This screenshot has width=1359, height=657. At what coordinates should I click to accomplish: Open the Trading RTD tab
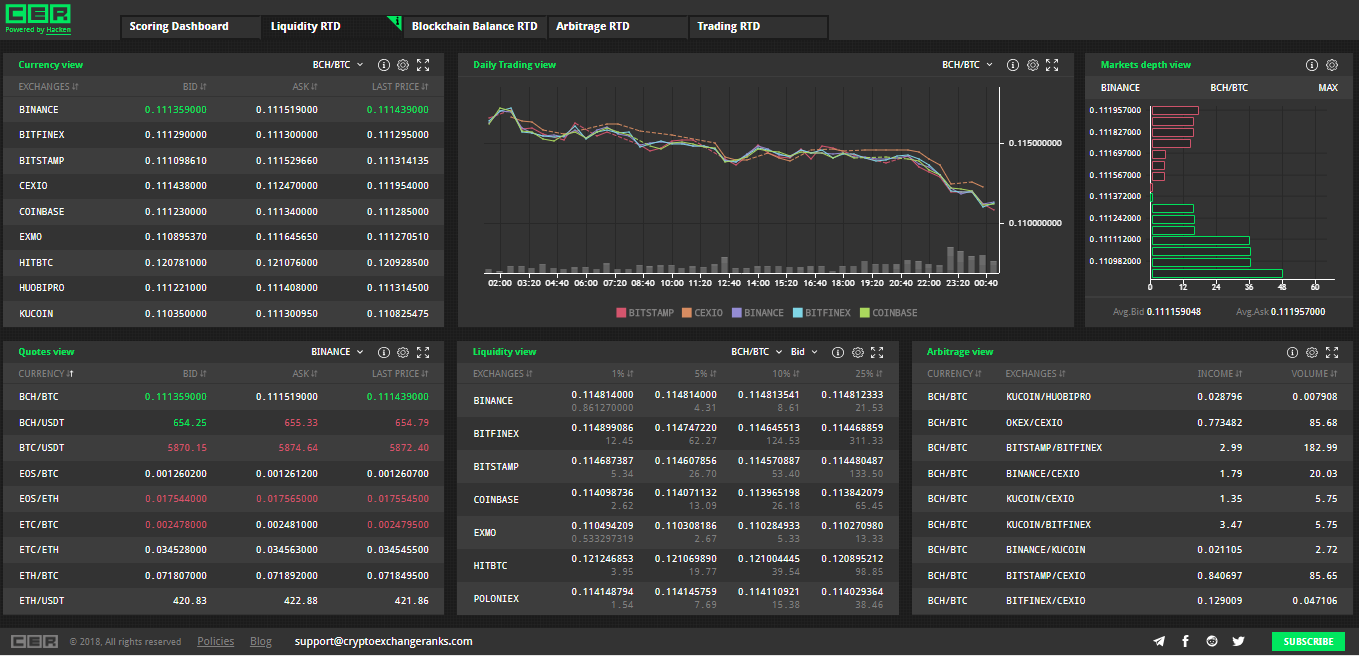point(759,27)
